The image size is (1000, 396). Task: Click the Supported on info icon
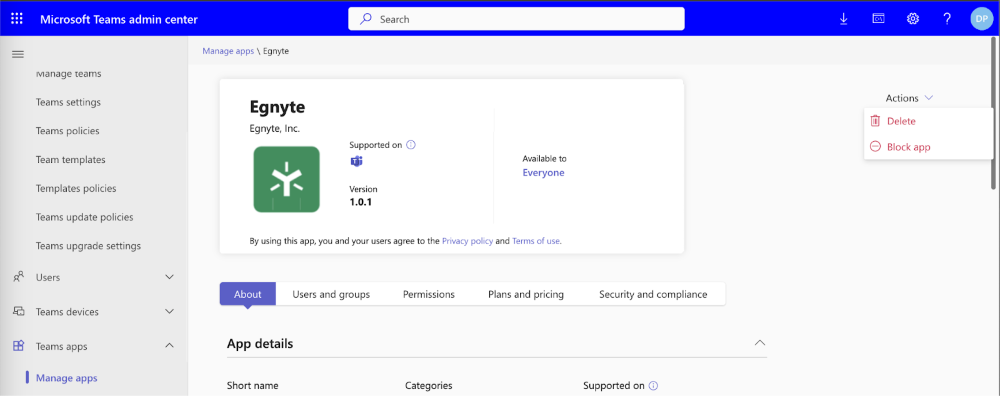click(x=411, y=145)
